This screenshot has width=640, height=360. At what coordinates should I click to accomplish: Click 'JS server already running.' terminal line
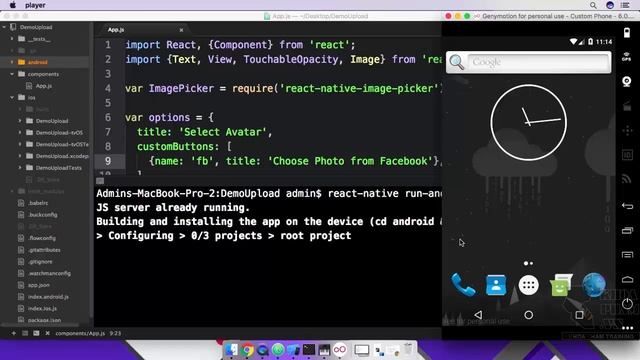(173, 207)
